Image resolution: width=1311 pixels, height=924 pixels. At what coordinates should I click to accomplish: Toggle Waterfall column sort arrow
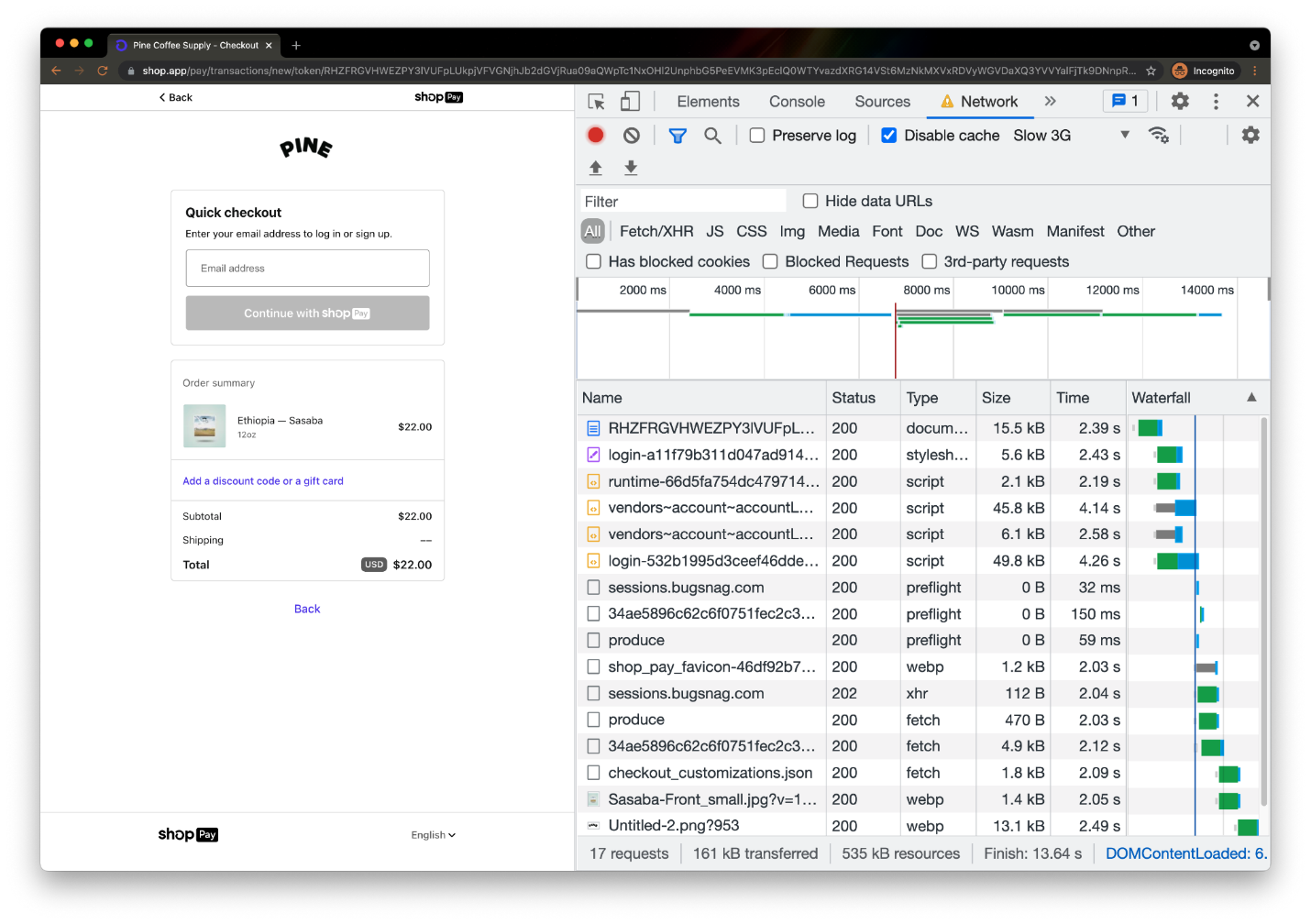click(x=1251, y=397)
